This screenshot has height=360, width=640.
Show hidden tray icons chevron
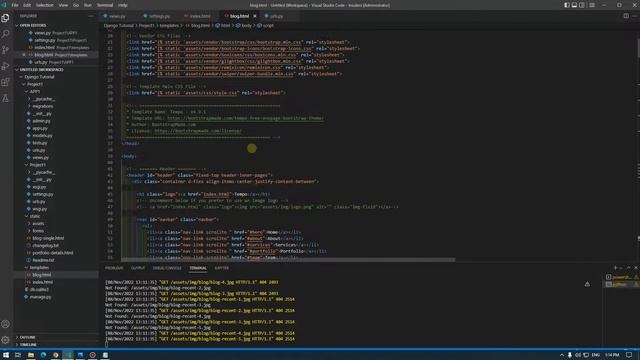562,355
